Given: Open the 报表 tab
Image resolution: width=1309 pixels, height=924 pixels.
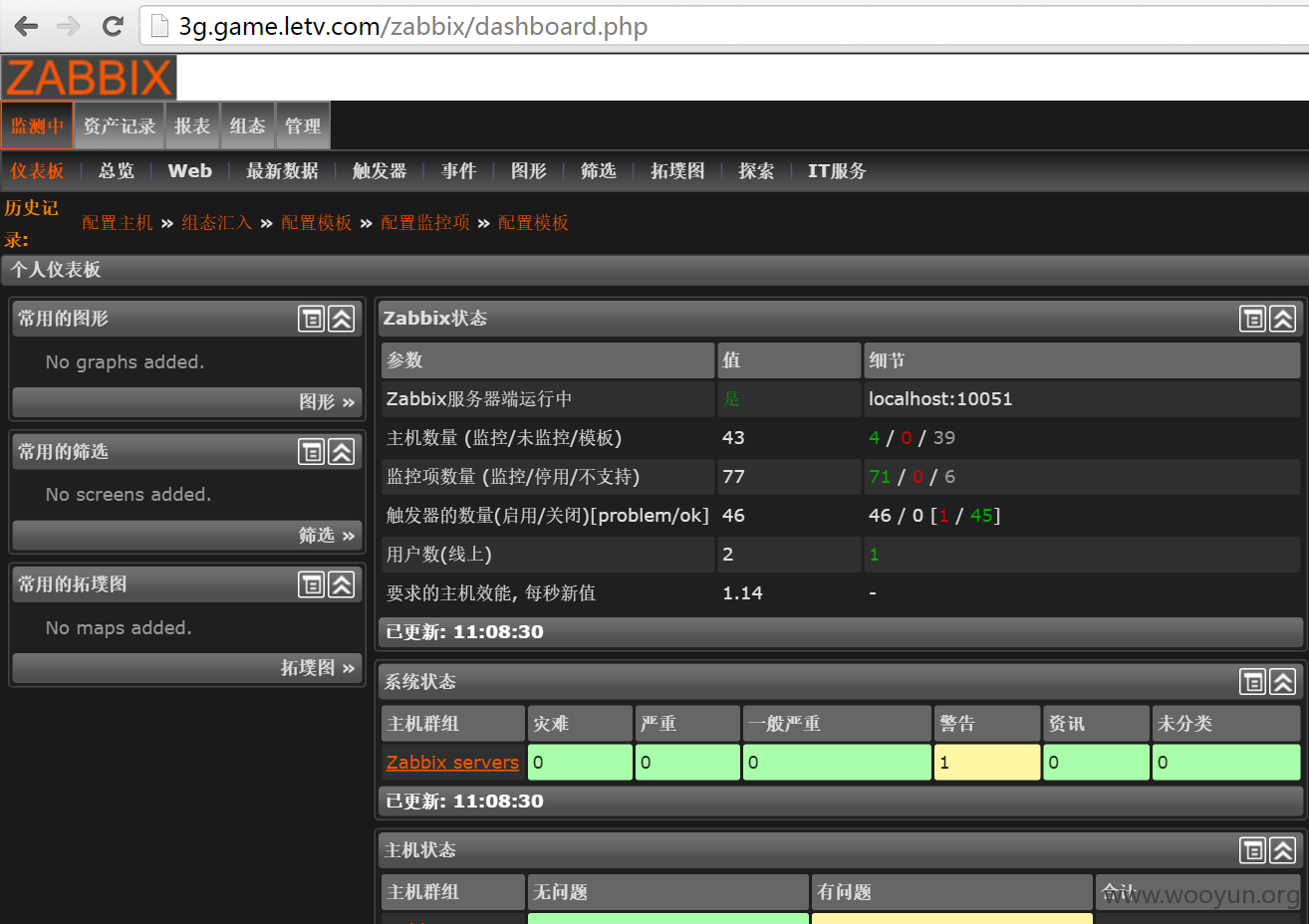Looking at the screenshot, I should [192, 125].
